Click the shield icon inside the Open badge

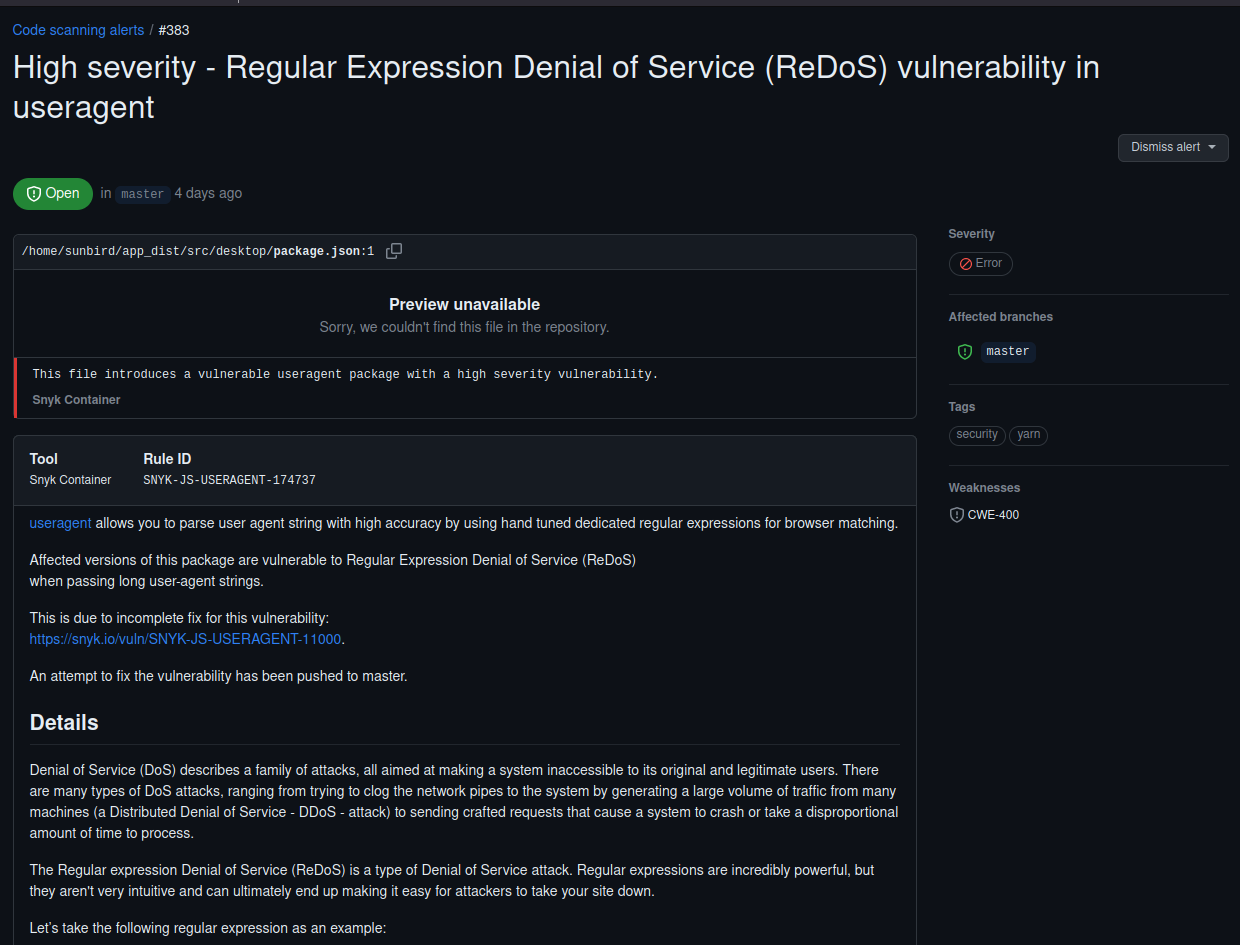[33, 193]
